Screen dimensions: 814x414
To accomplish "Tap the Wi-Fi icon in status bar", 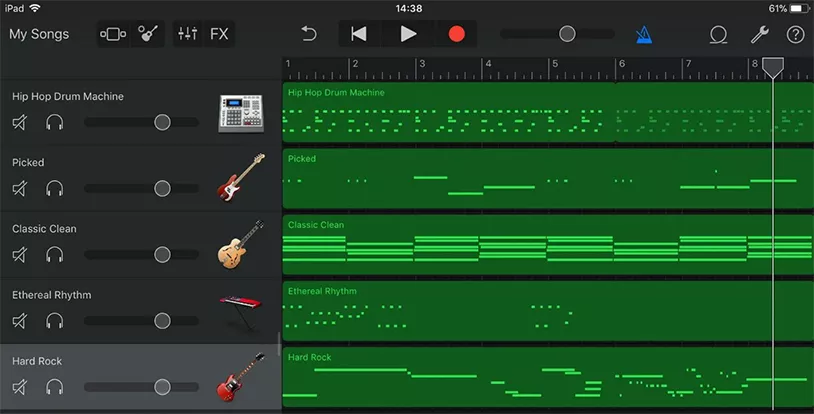I will click(x=35, y=8).
